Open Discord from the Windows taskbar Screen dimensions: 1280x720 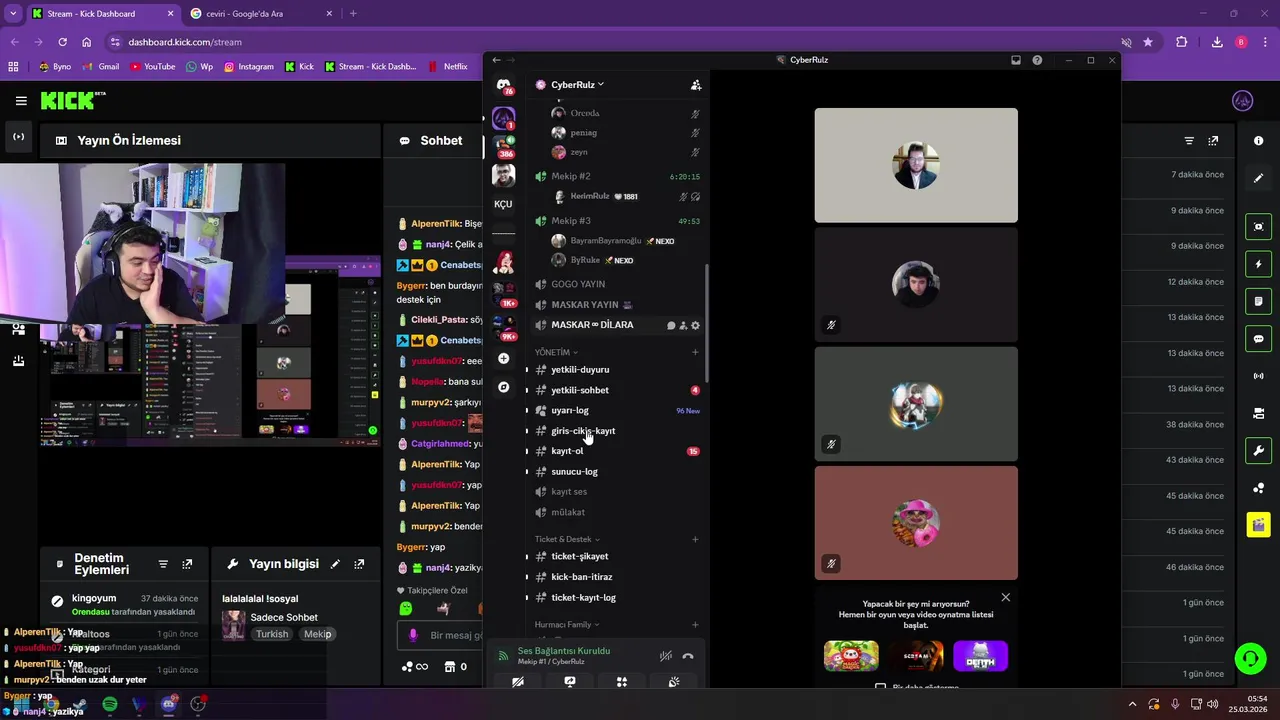pyautogui.click(x=169, y=704)
